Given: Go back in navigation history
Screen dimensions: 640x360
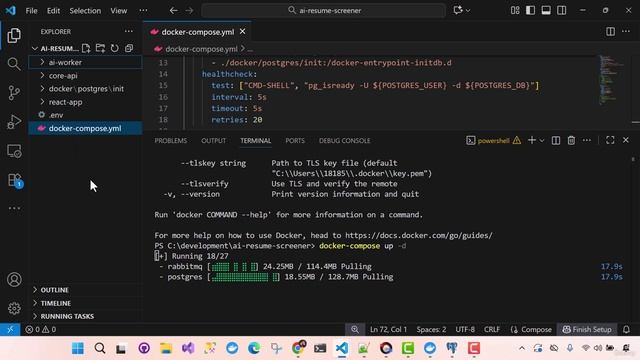Looking at the screenshot, I should click(173, 11).
